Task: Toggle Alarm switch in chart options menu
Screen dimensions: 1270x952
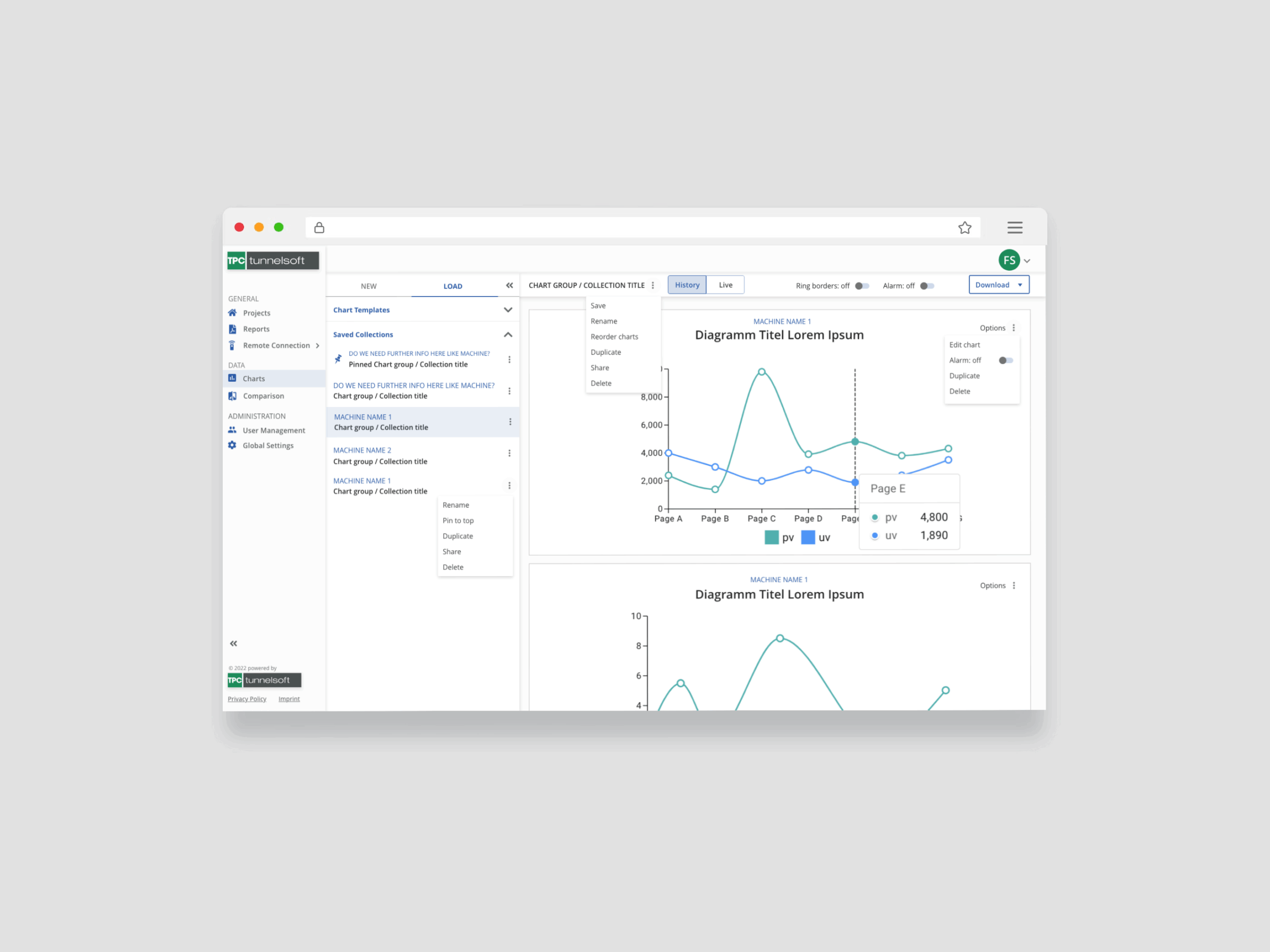Action: click(1006, 360)
